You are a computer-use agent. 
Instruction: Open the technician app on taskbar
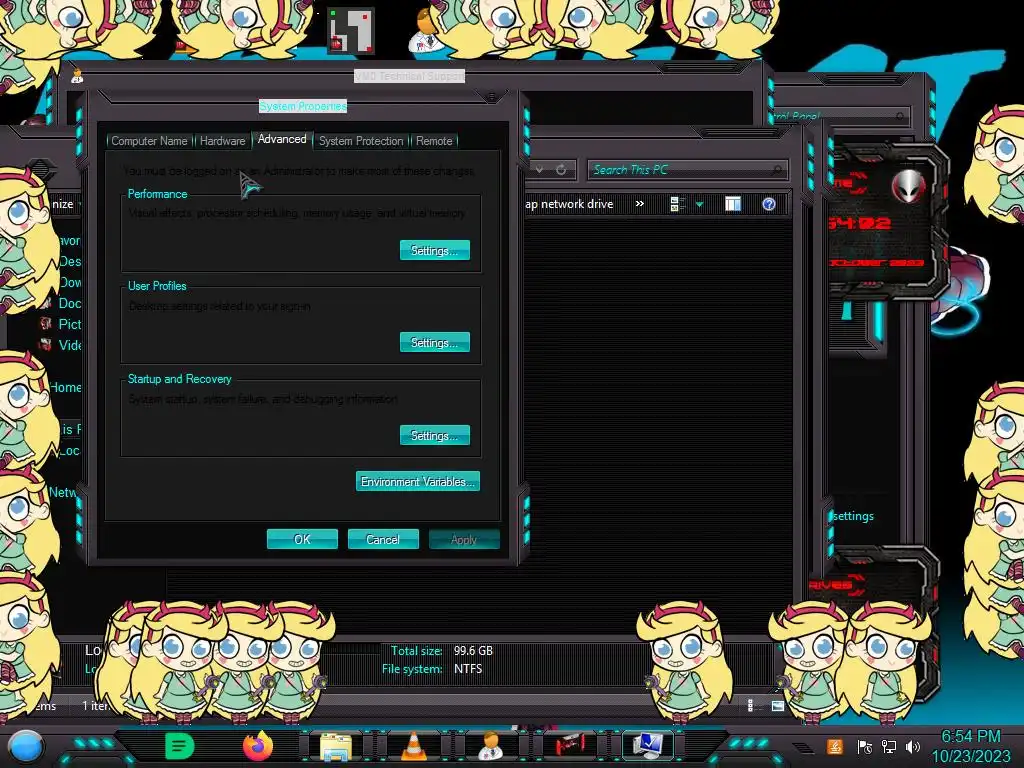490,746
